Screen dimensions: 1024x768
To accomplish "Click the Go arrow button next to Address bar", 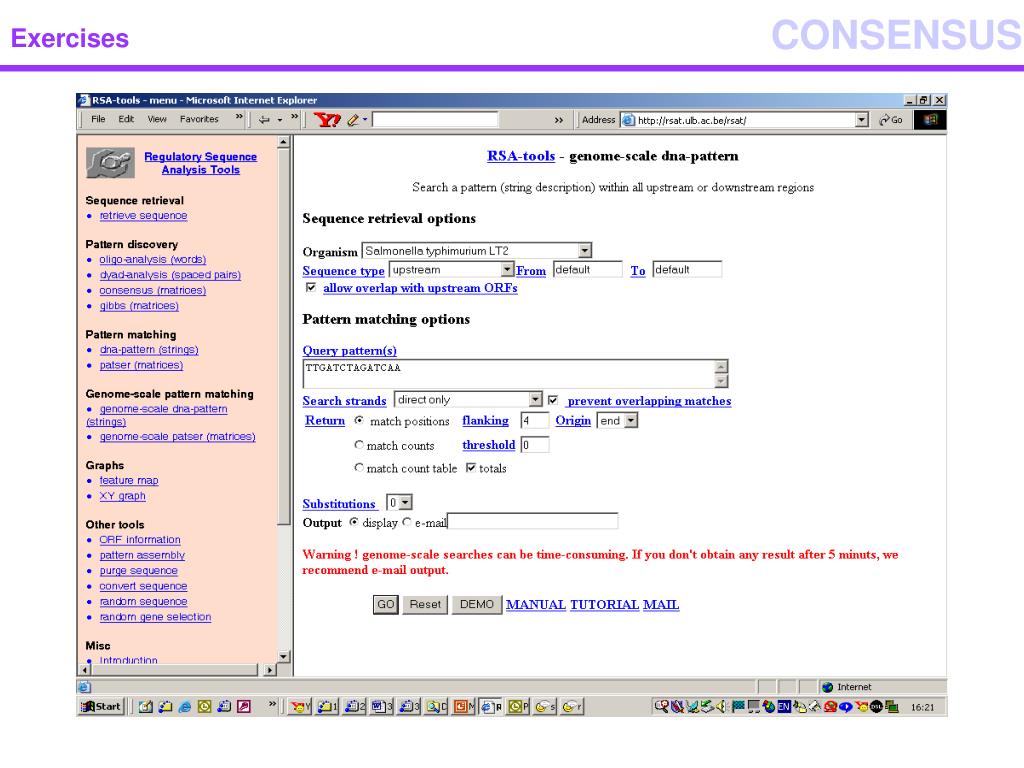I will point(891,120).
